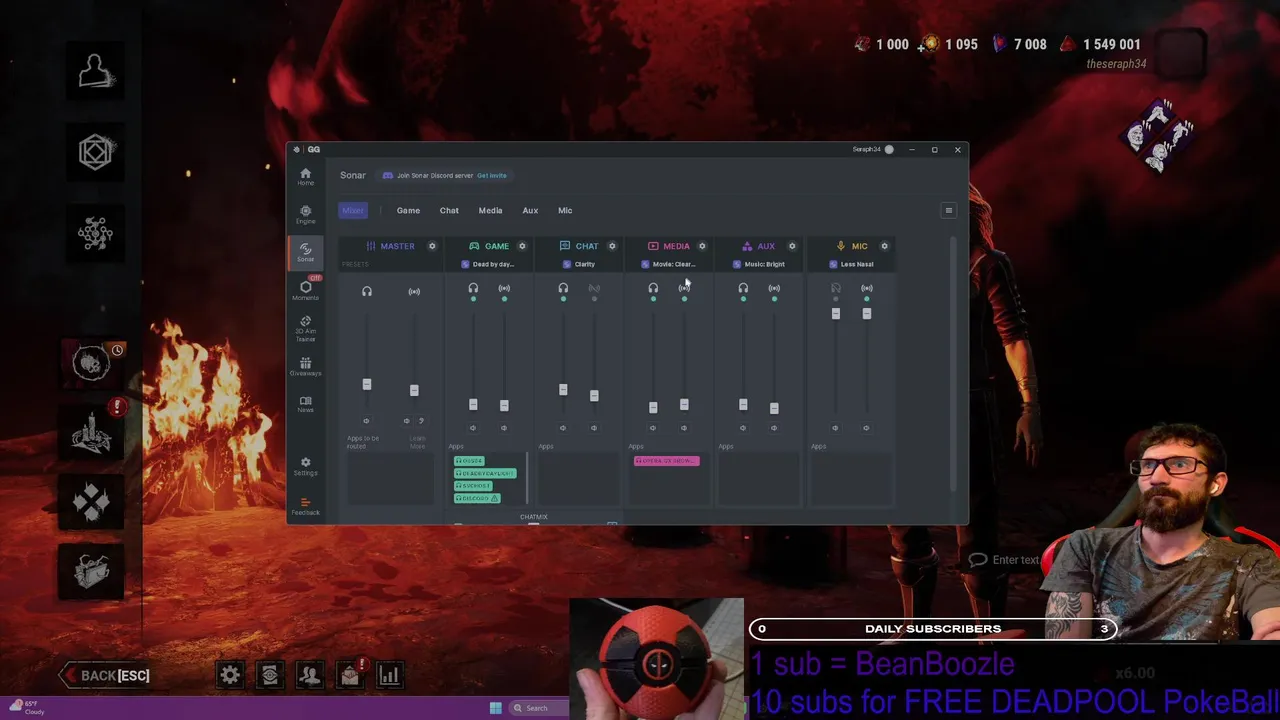This screenshot has height=720, width=1280.
Task: Open the MIC channel settings gear
Action: [884, 246]
